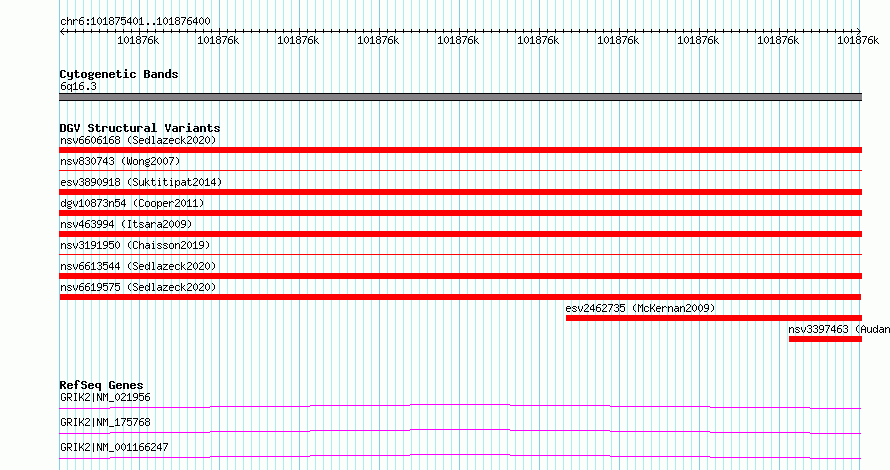Select the red bar under nsv6606168

460,150
